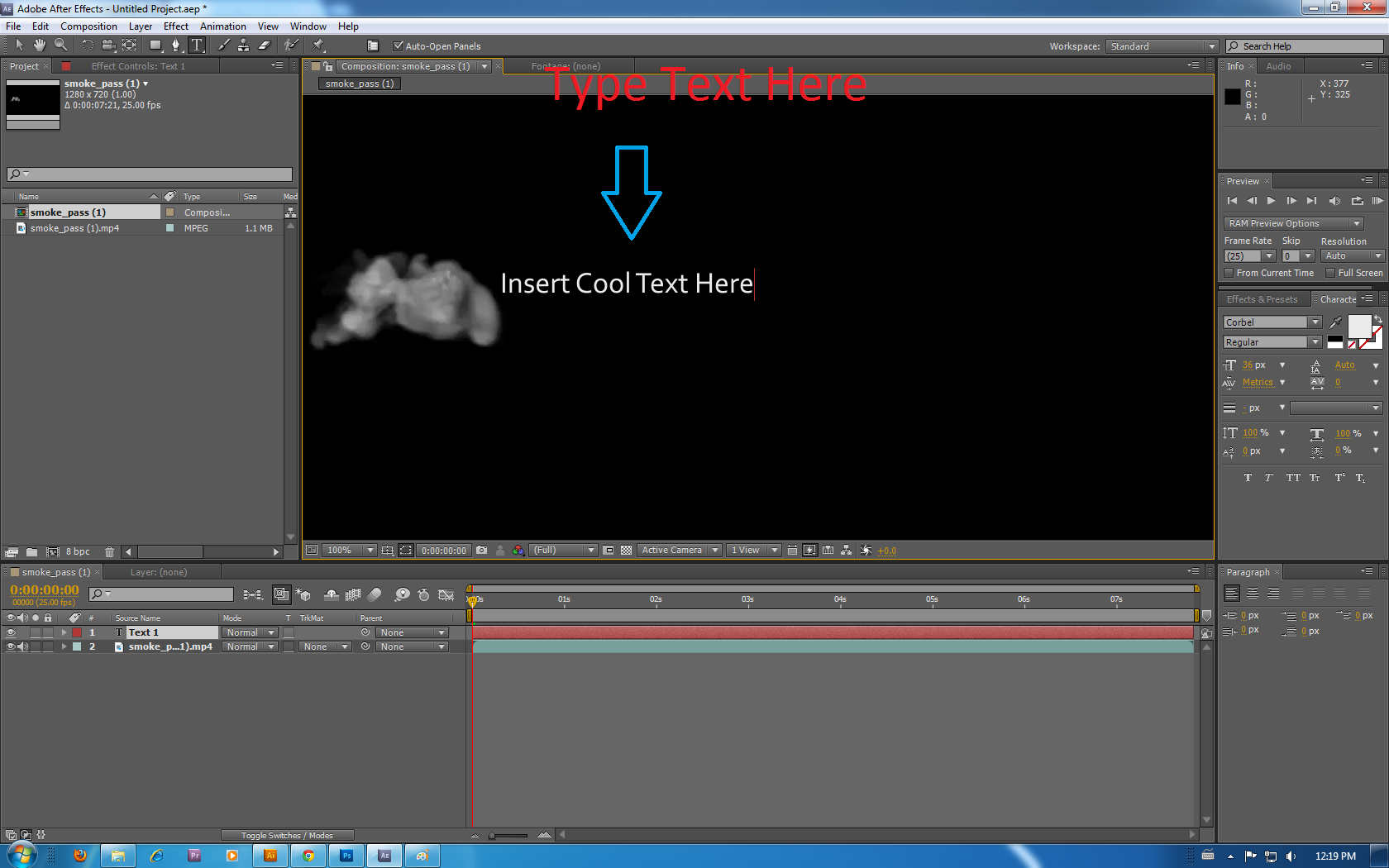Click the auto-keyframe stopwatch icon
1389x868 pixels.
click(x=424, y=594)
